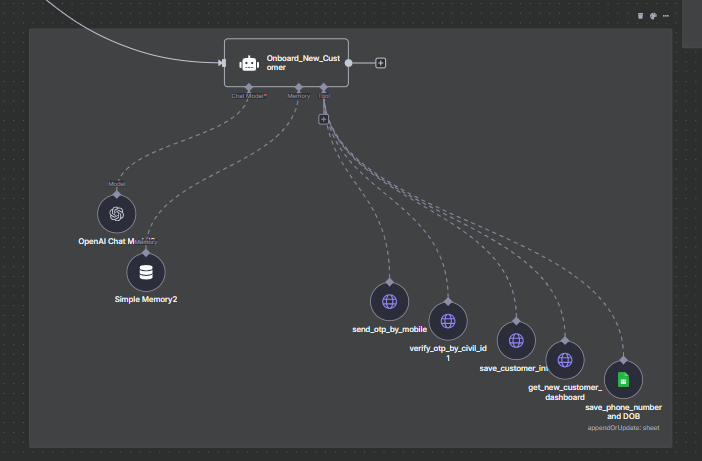Click the top connector of send_otp_by_mobile
This screenshot has width=702, height=461.
point(390,282)
